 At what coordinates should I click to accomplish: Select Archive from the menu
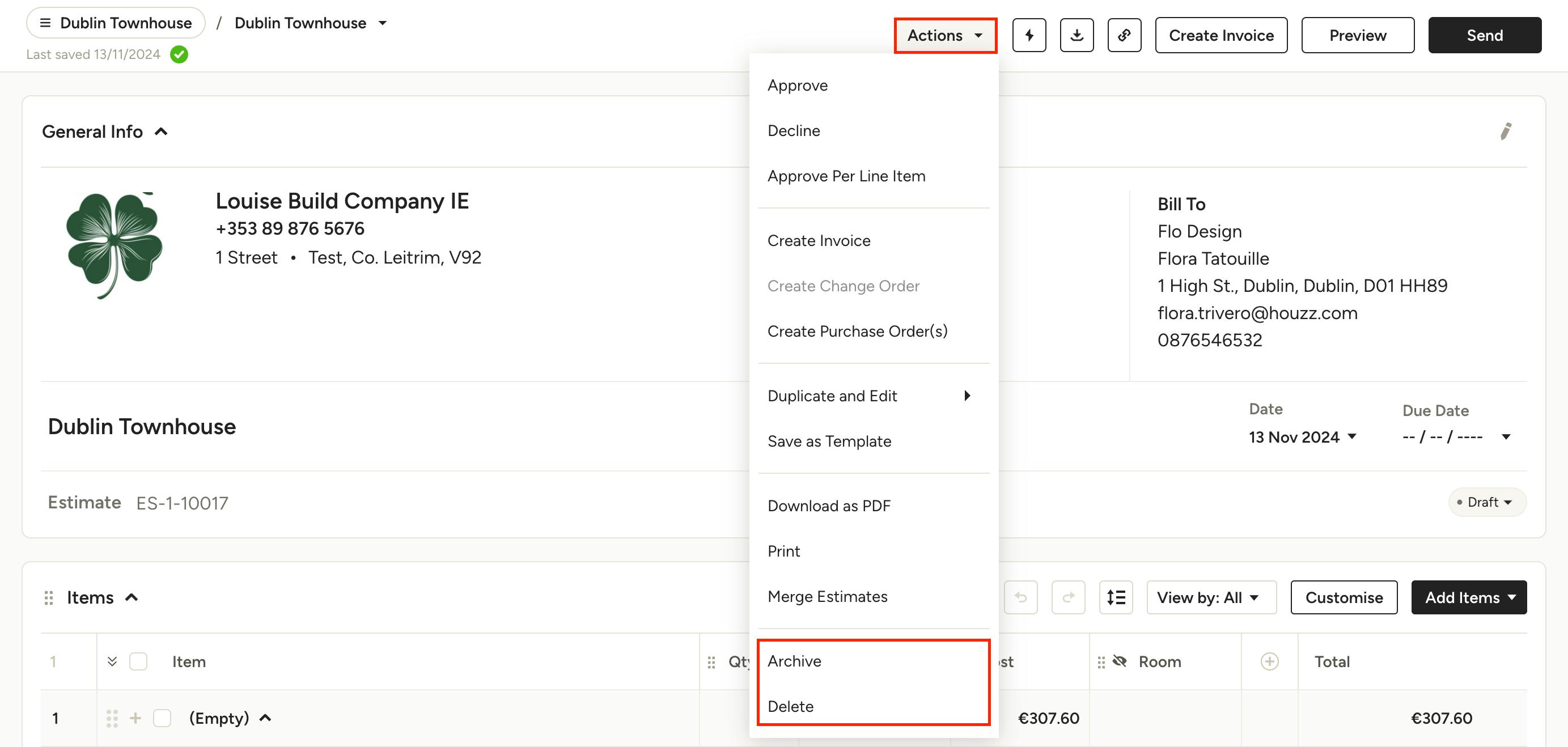(x=874, y=661)
